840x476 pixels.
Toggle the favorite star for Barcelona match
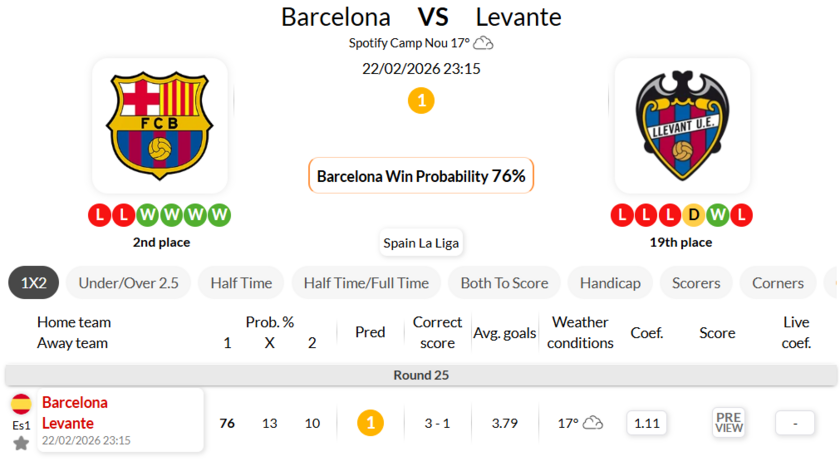click(21, 442)
